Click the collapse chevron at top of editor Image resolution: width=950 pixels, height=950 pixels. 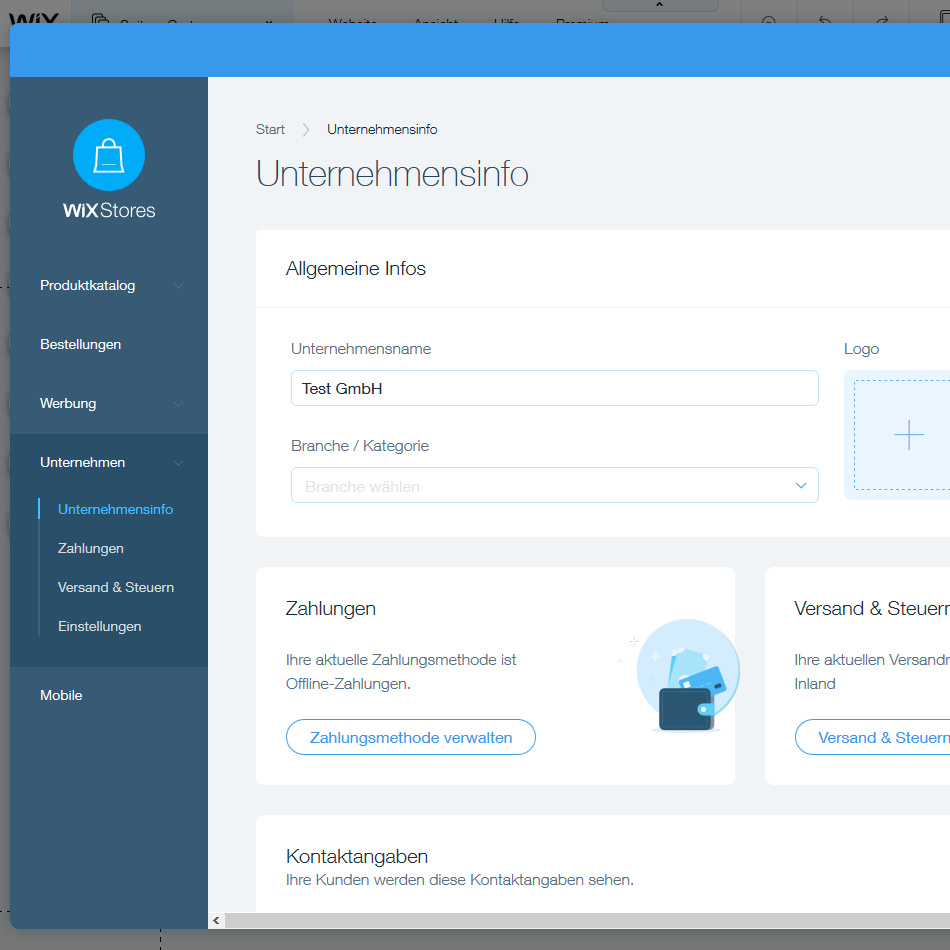(658, 6)
